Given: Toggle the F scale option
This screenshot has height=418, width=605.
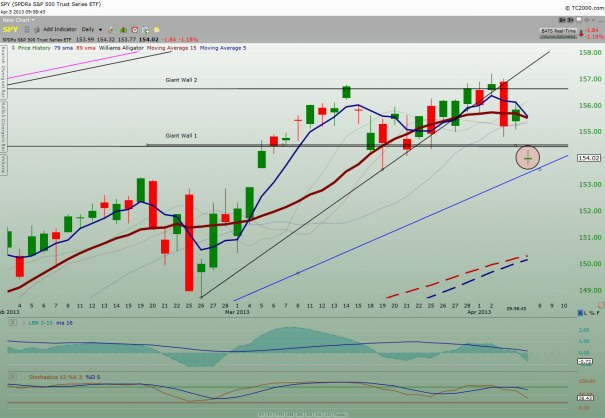Looking at the screenshot, I should tap(598, 313).
